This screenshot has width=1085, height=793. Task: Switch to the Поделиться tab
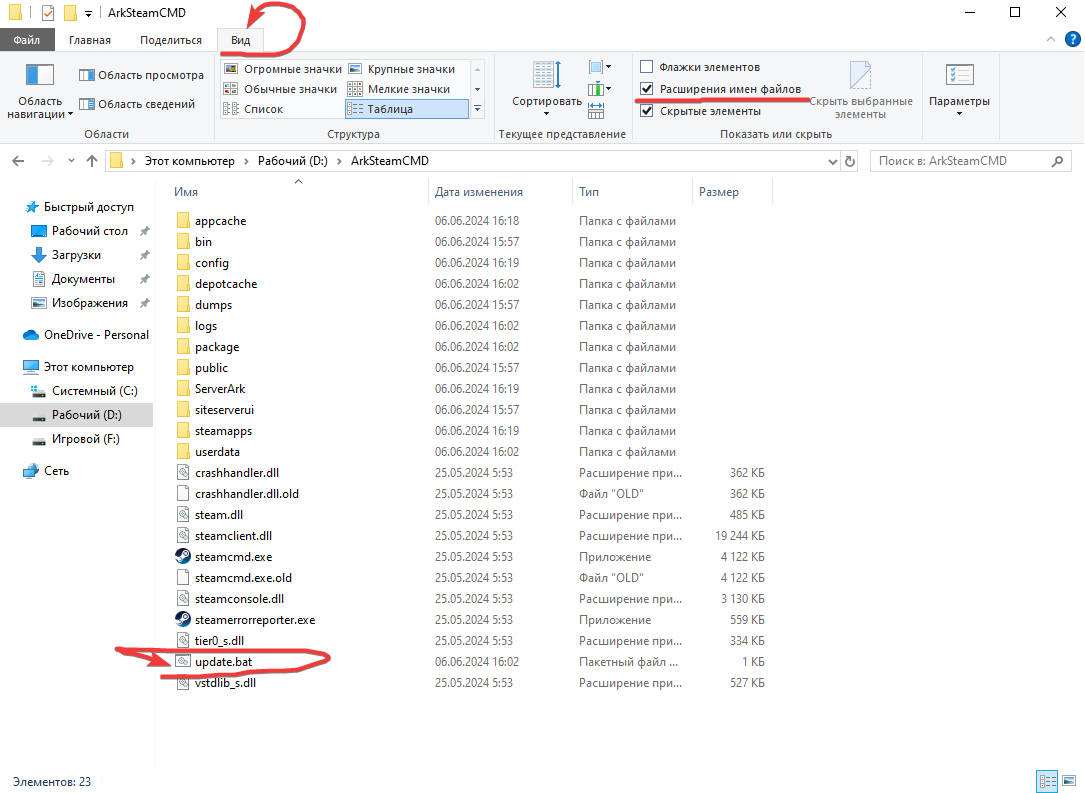[171, 40]
